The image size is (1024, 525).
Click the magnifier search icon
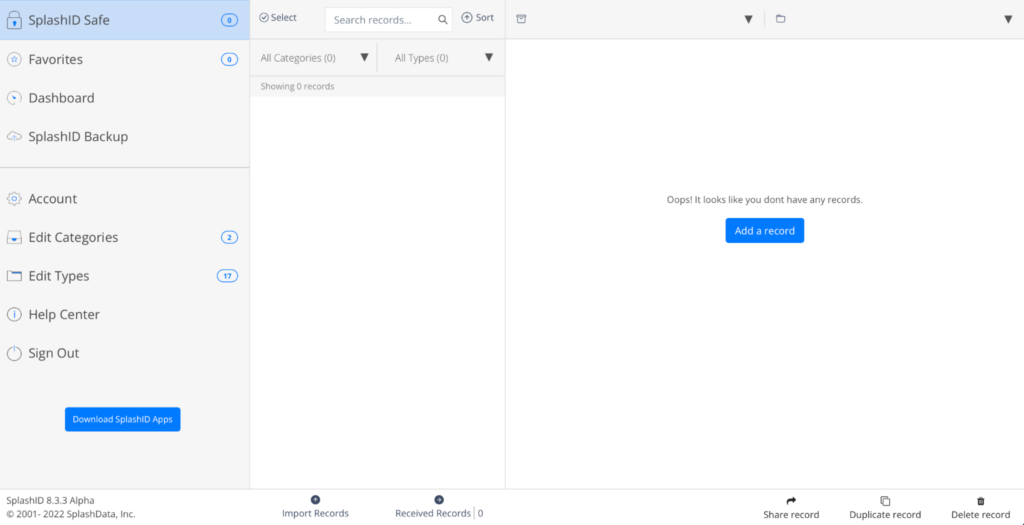(442, 20)
